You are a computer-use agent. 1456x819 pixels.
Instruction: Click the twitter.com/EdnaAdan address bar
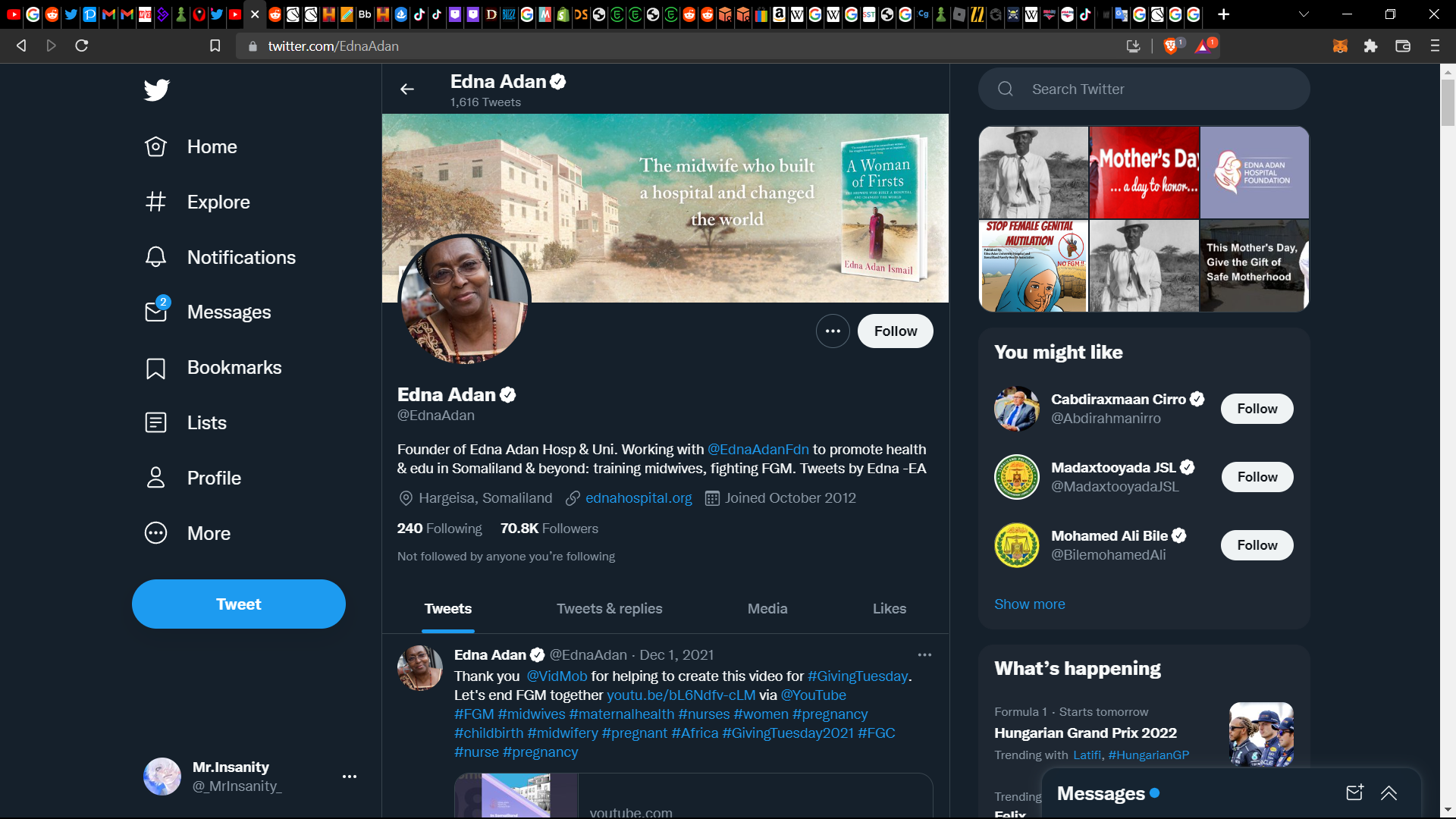[x=682, y=45]
